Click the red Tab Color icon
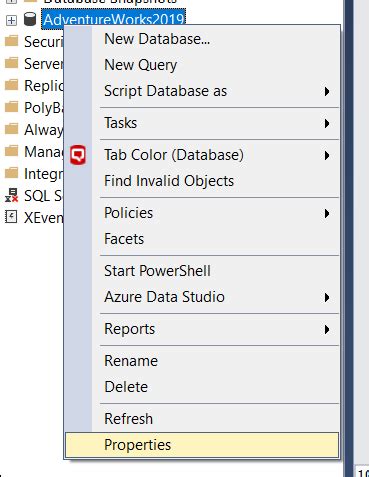 pyautogui.click(x=78, y=155)
